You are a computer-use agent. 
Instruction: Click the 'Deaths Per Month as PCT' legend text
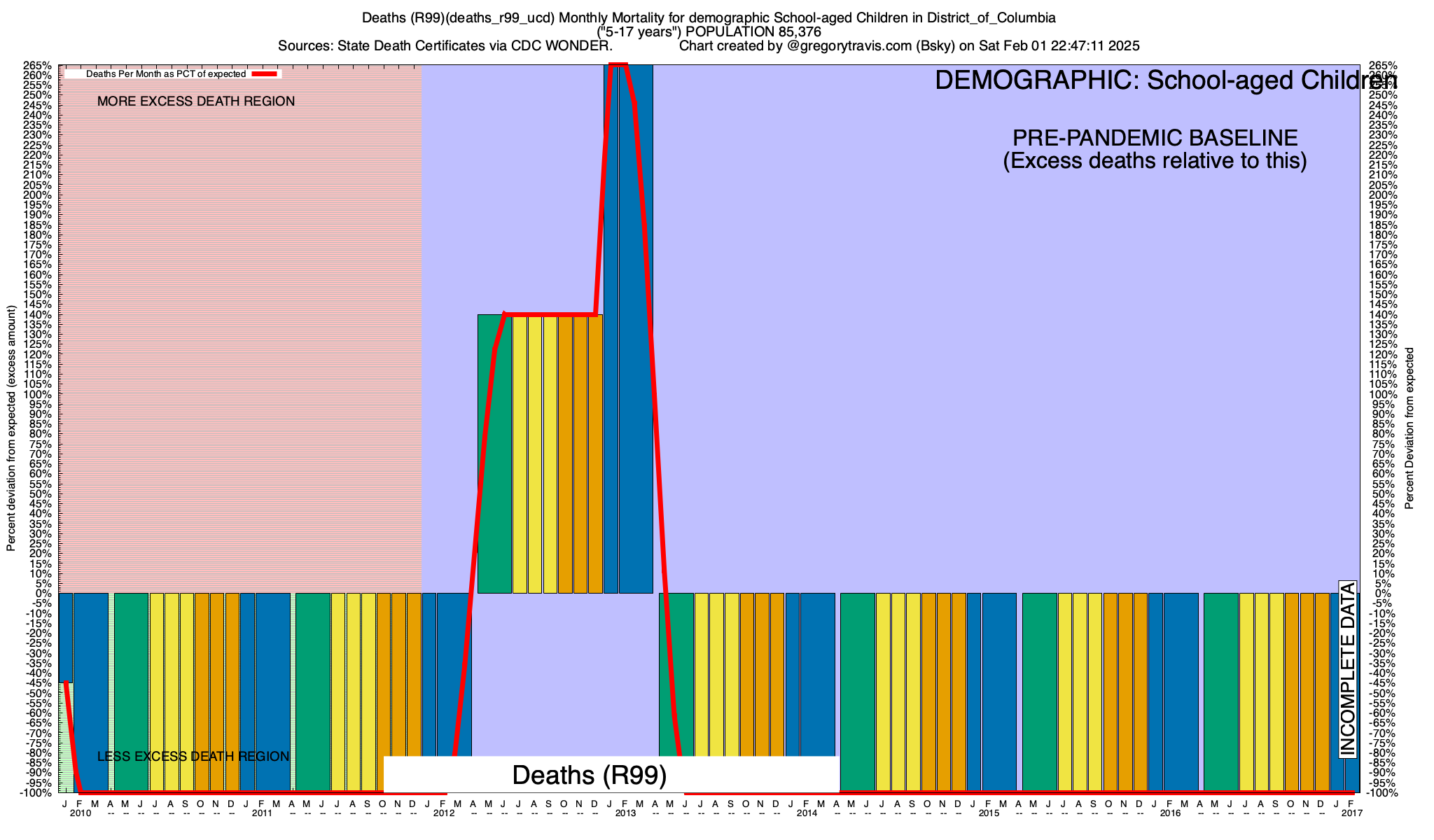click(166, 73)
